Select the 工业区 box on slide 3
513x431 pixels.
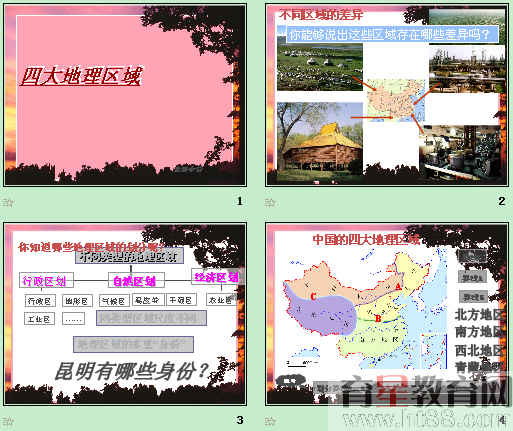coord(39,319)
